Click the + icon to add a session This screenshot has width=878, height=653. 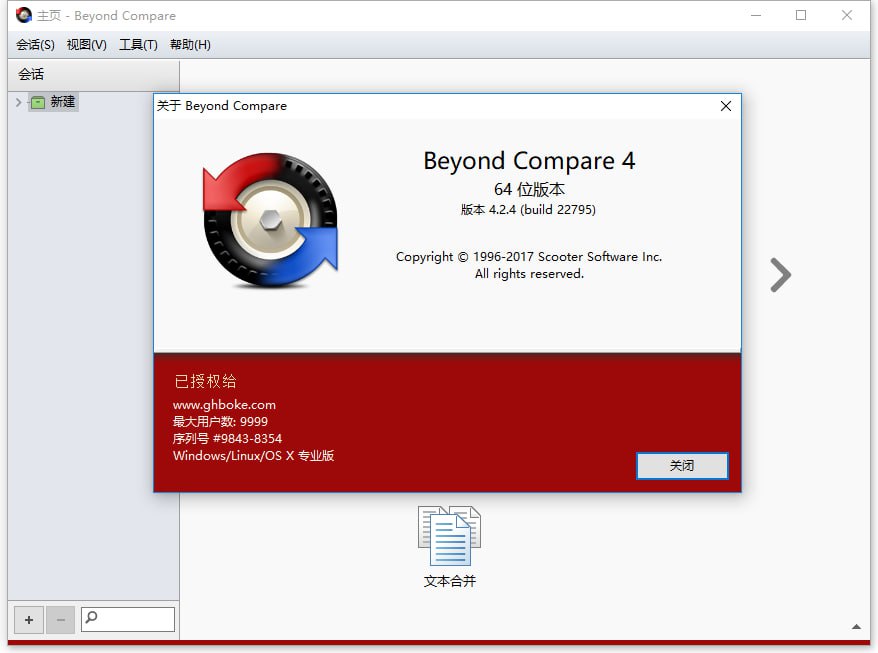[28, 619]
